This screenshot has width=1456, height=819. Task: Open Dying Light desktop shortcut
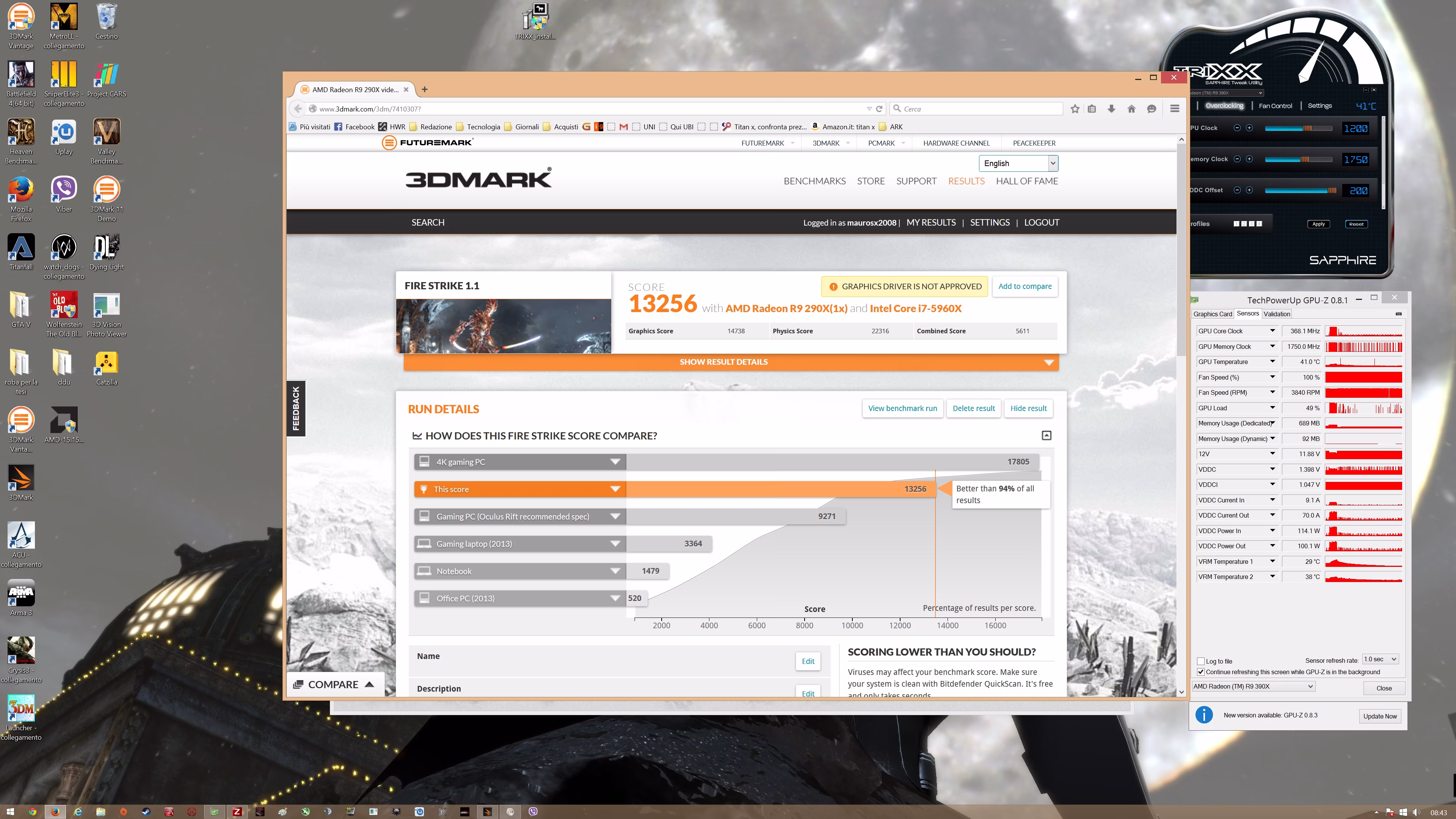pos(106,252)
